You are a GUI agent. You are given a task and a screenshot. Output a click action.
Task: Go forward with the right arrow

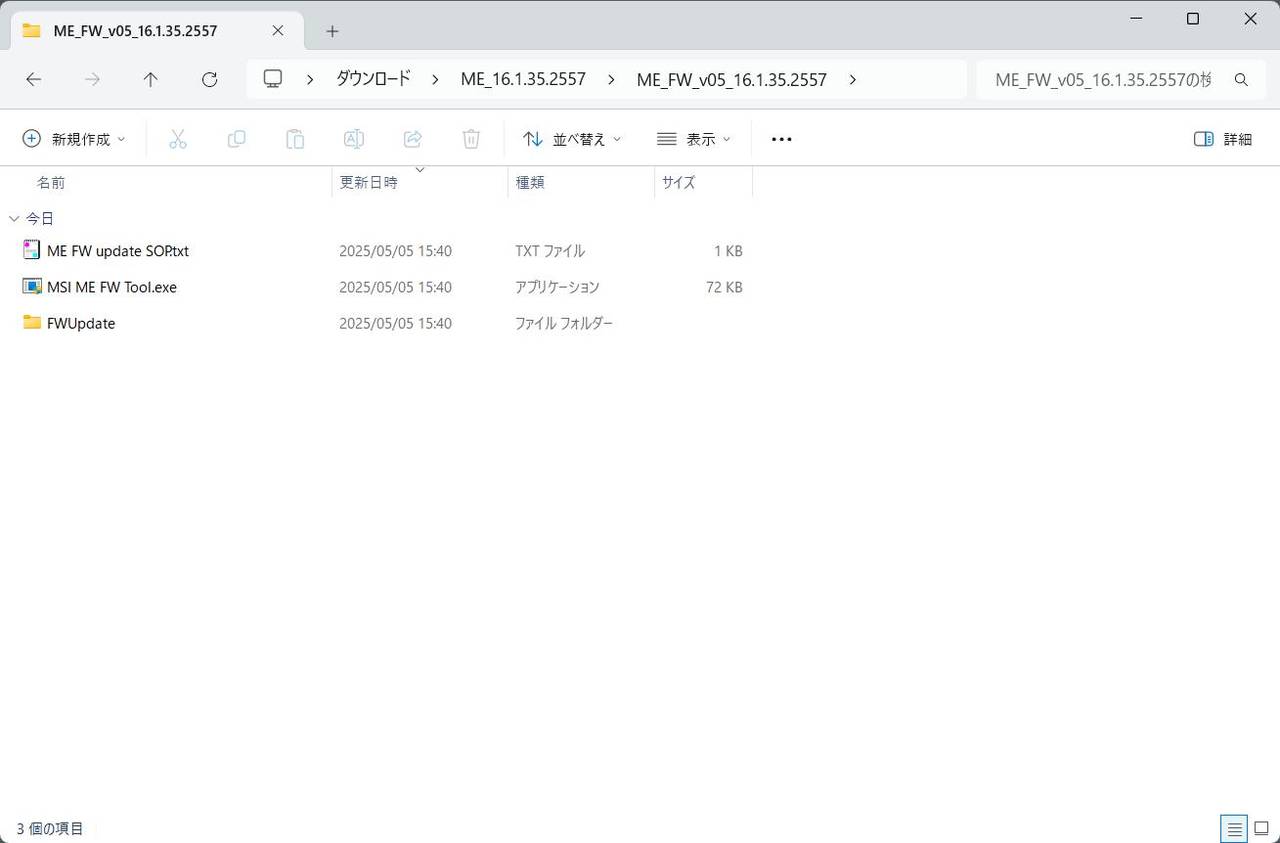pos(92,80)
